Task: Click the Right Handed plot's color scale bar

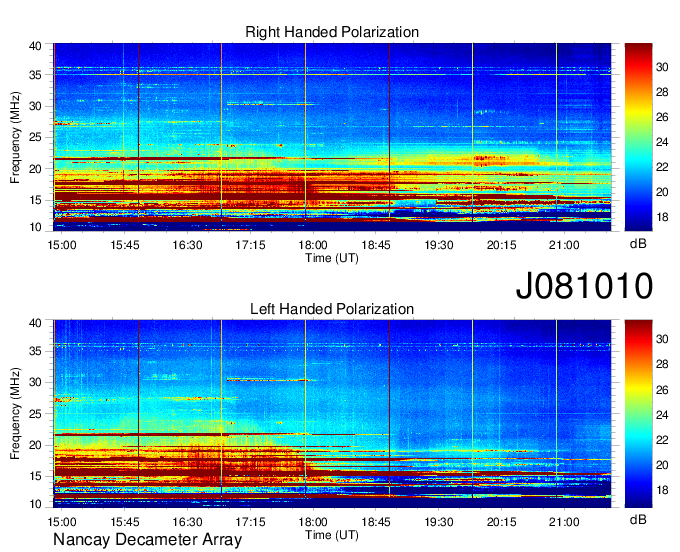Action: click(638, 137)
